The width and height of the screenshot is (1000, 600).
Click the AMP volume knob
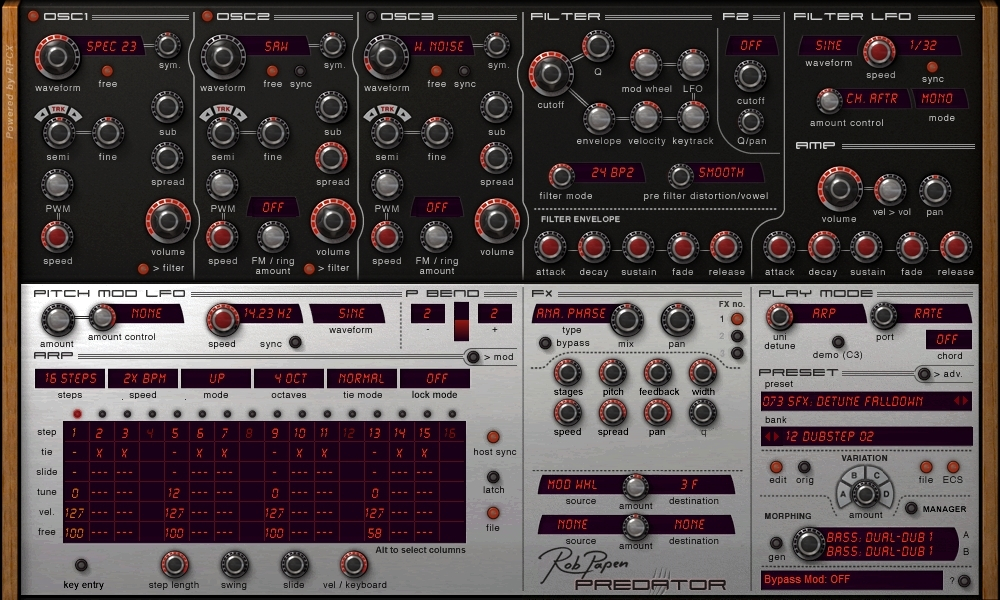point(839,188)
